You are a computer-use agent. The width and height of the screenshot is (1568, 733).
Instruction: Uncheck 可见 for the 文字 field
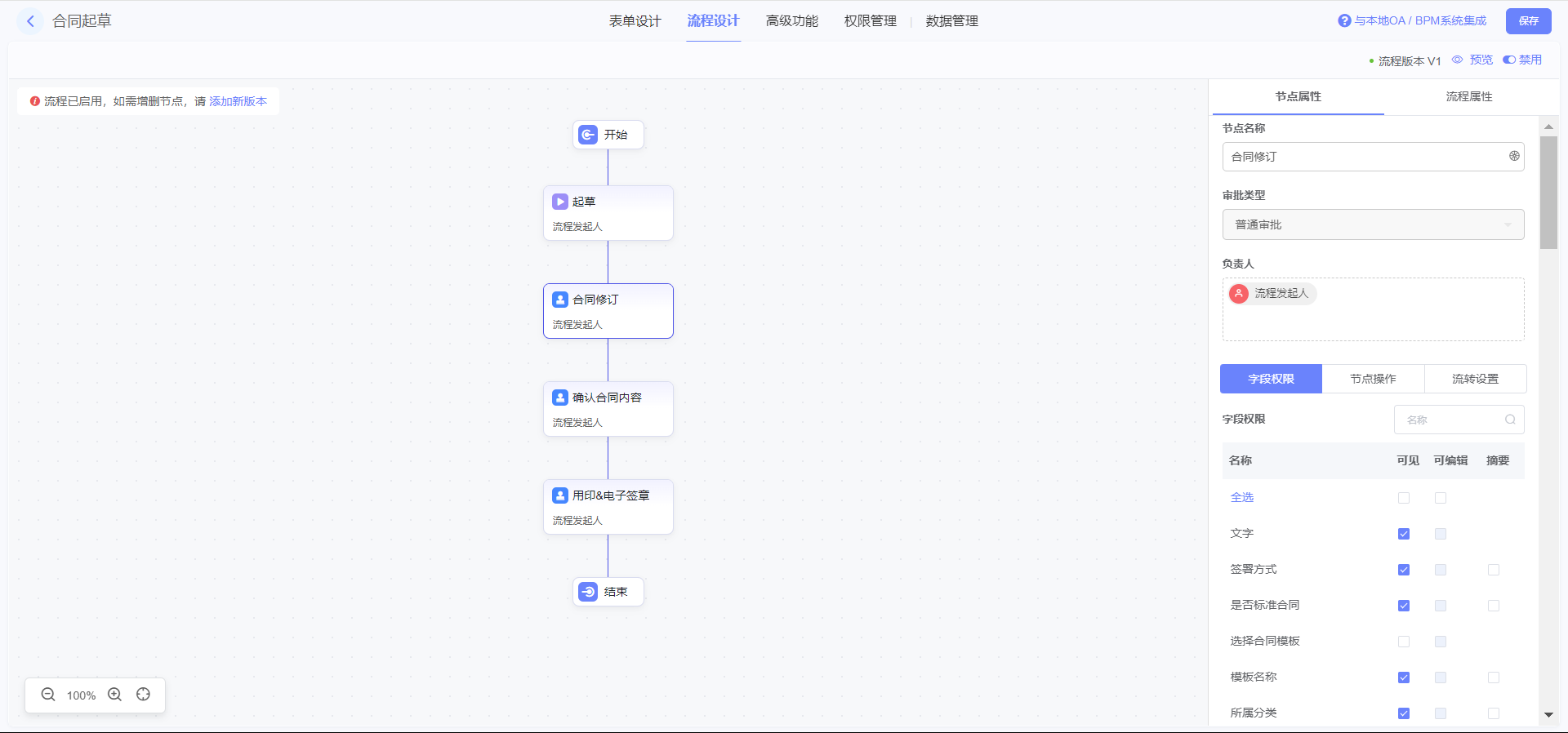click(1404, 534)
